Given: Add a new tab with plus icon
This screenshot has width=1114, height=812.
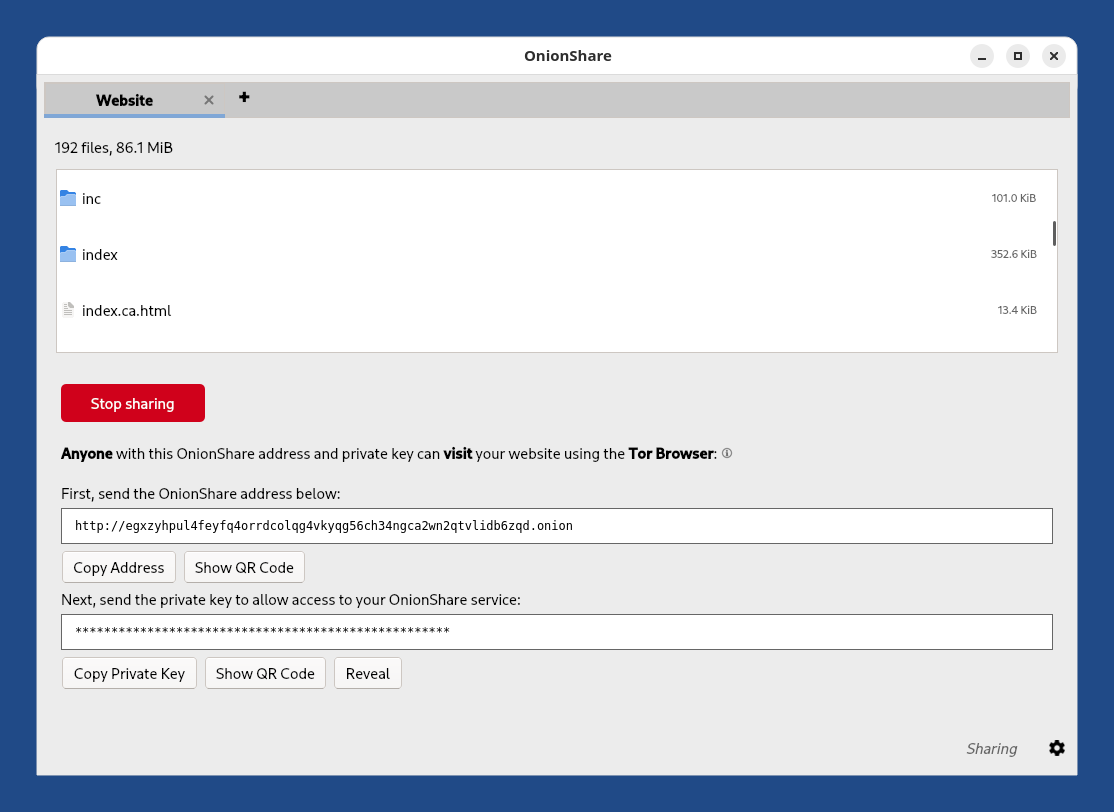Looking at the screenshot, I should coord(244,97).
